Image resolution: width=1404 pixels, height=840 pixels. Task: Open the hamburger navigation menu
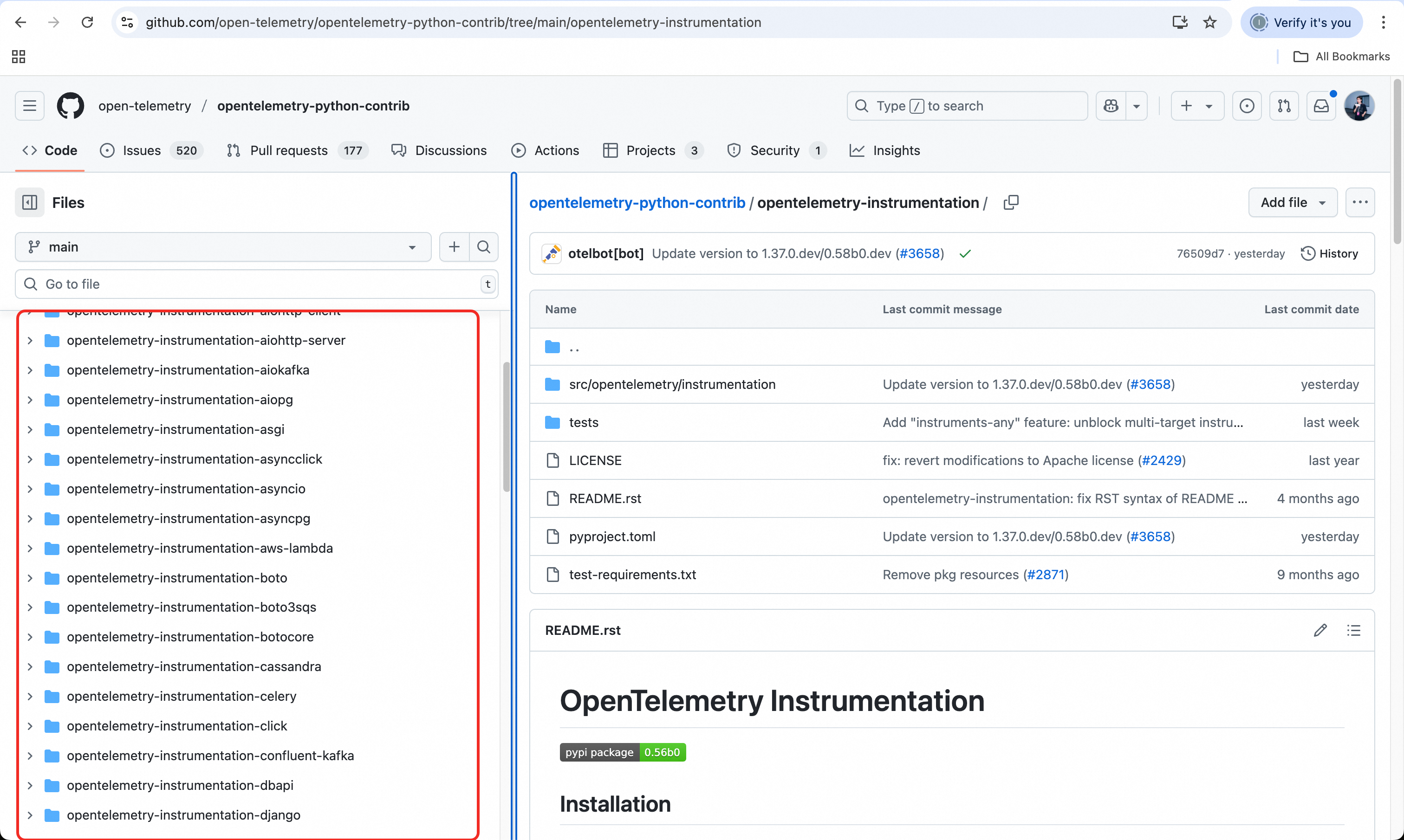click(x=29, y=106)
